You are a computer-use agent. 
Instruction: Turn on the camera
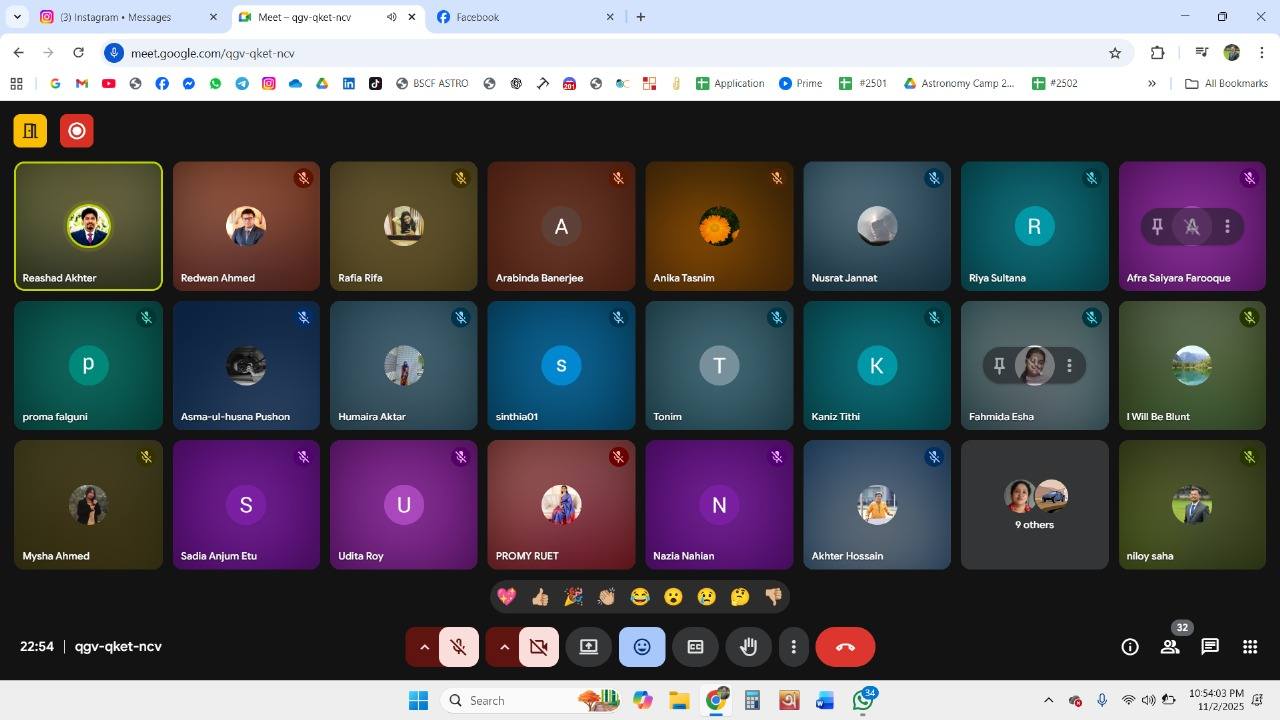pyautogui.click(x=538, y=647)
